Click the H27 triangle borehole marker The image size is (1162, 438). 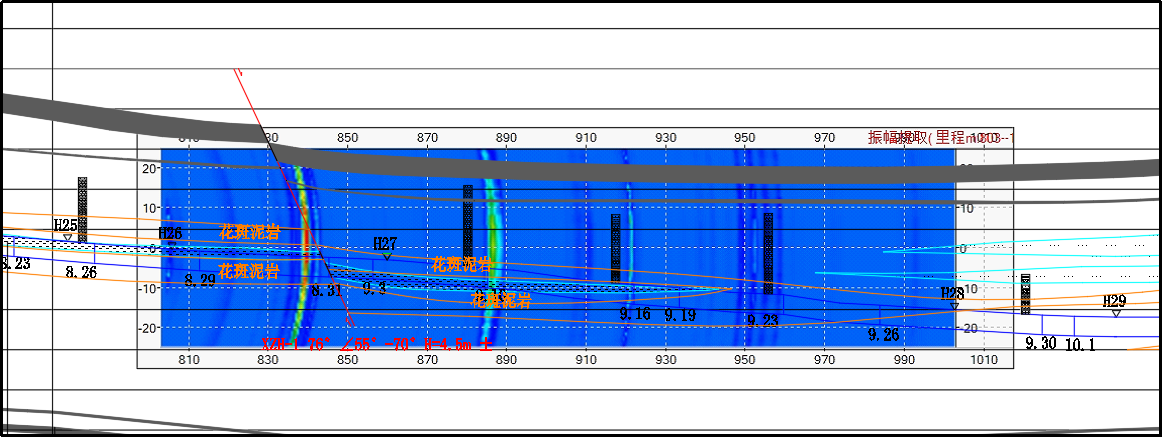pos(386,257)
